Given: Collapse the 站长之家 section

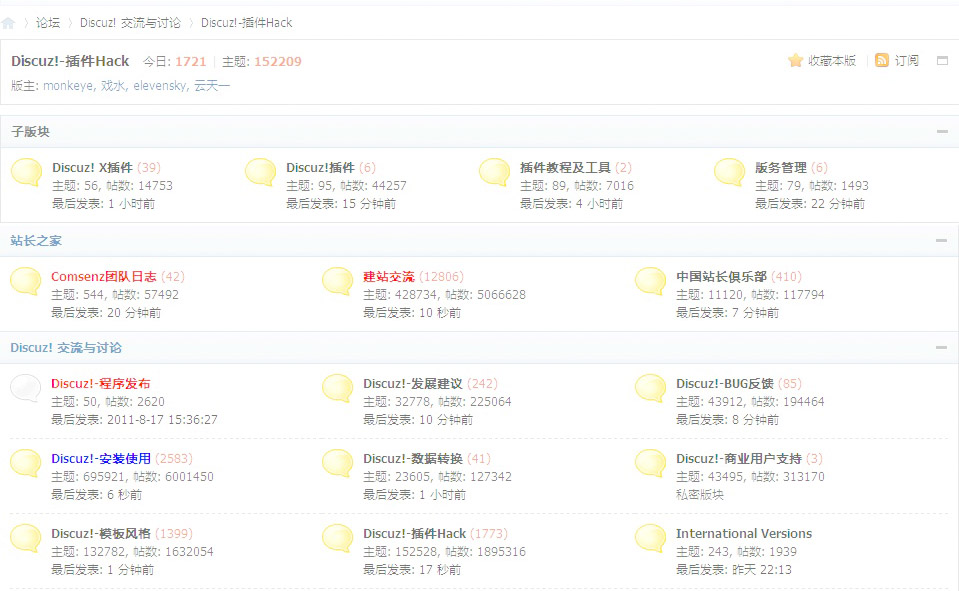Looking at the screenshot, I should coord(942,240).
